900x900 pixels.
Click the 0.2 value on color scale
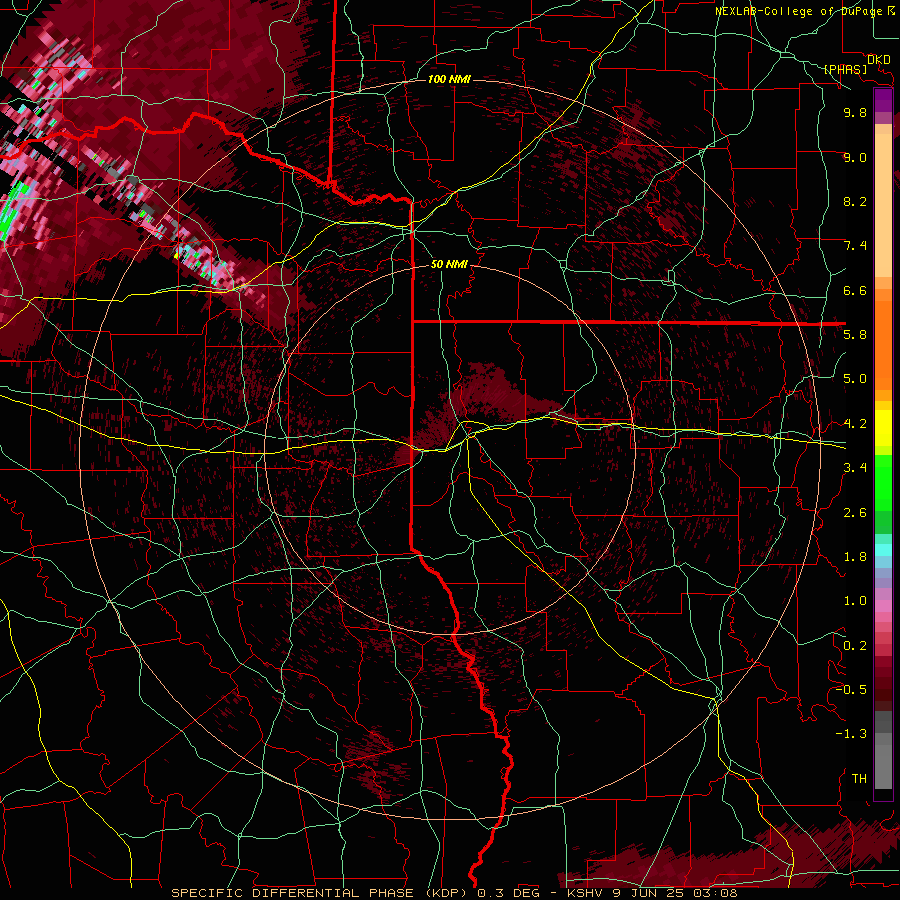click(855, 646)
